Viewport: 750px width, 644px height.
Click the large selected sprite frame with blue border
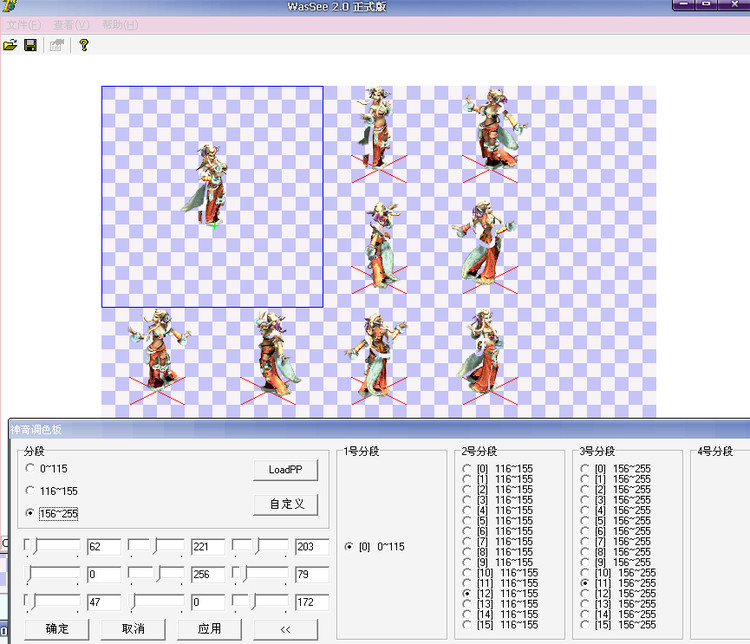tap(212, 197)
